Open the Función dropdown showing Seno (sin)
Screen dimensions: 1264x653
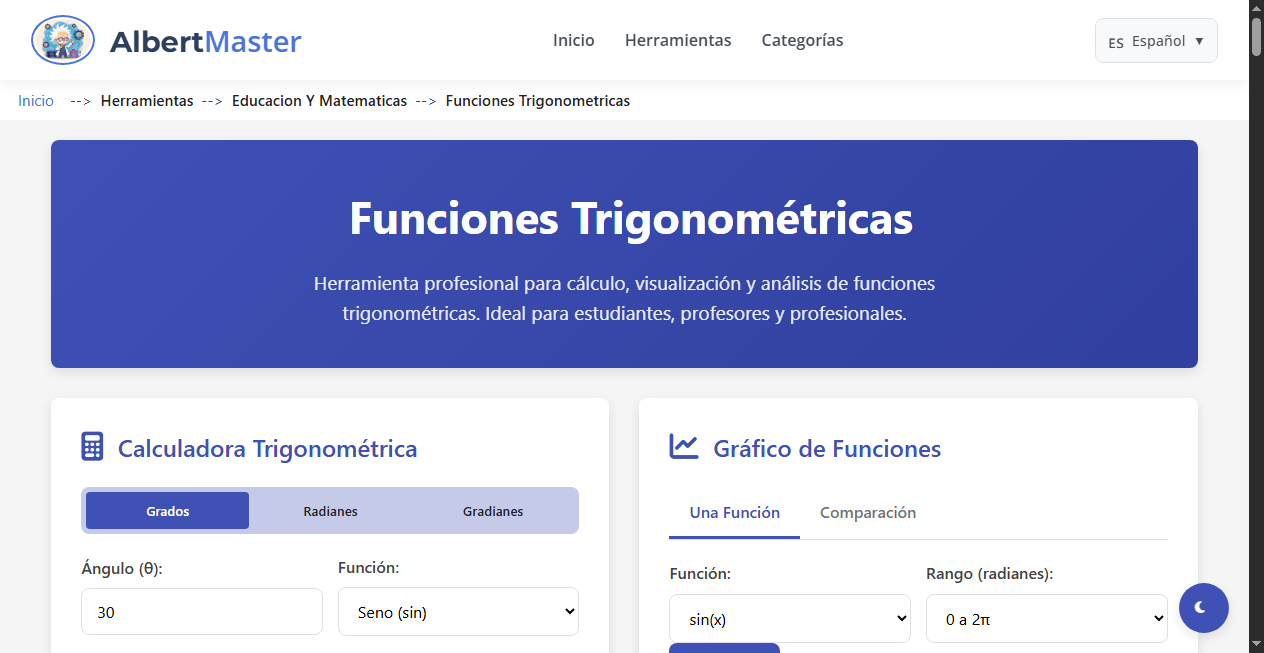tap(457, 611)
